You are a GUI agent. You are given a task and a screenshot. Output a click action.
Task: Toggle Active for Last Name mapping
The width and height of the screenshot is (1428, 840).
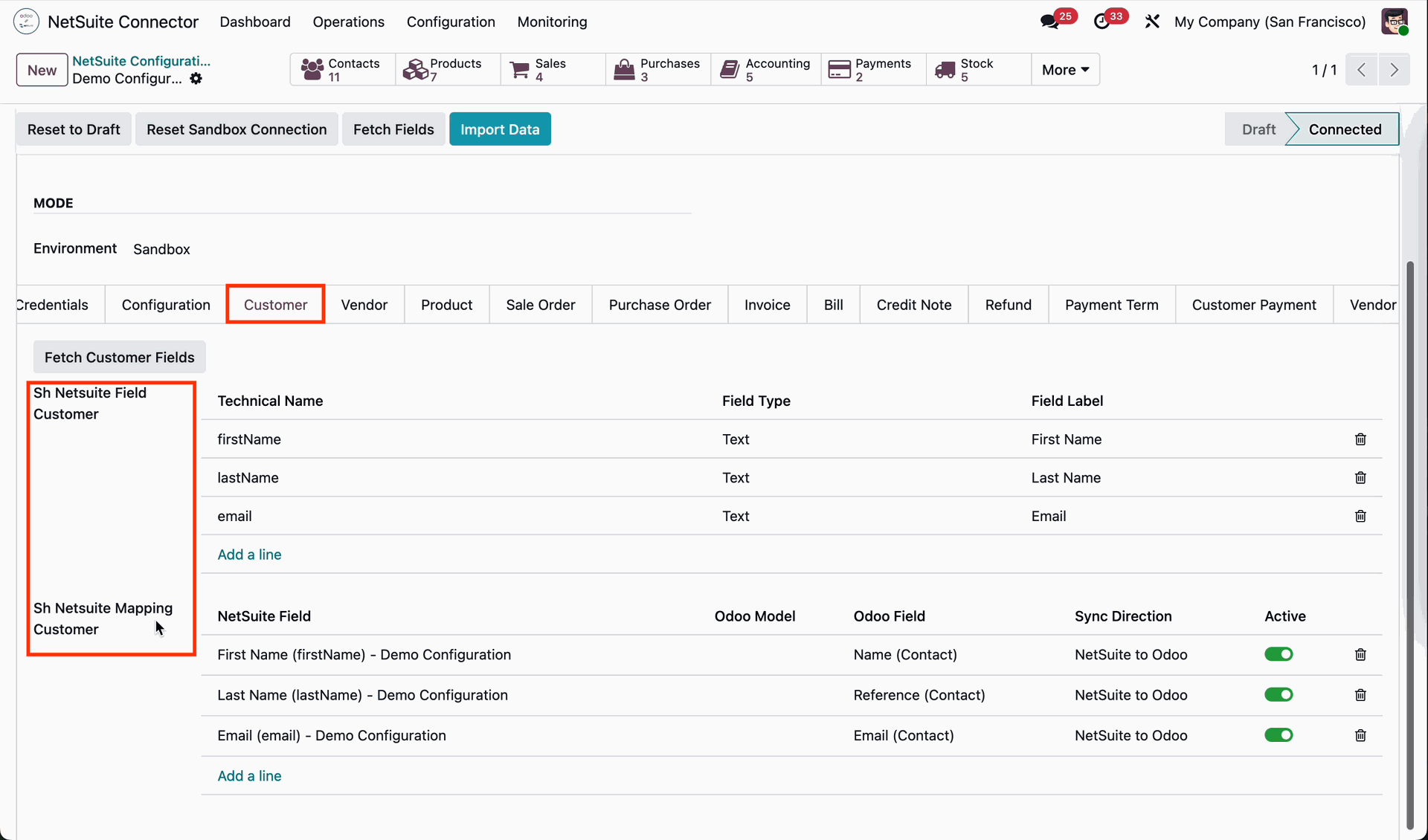pyautogui.click(x=1279, y=694)
